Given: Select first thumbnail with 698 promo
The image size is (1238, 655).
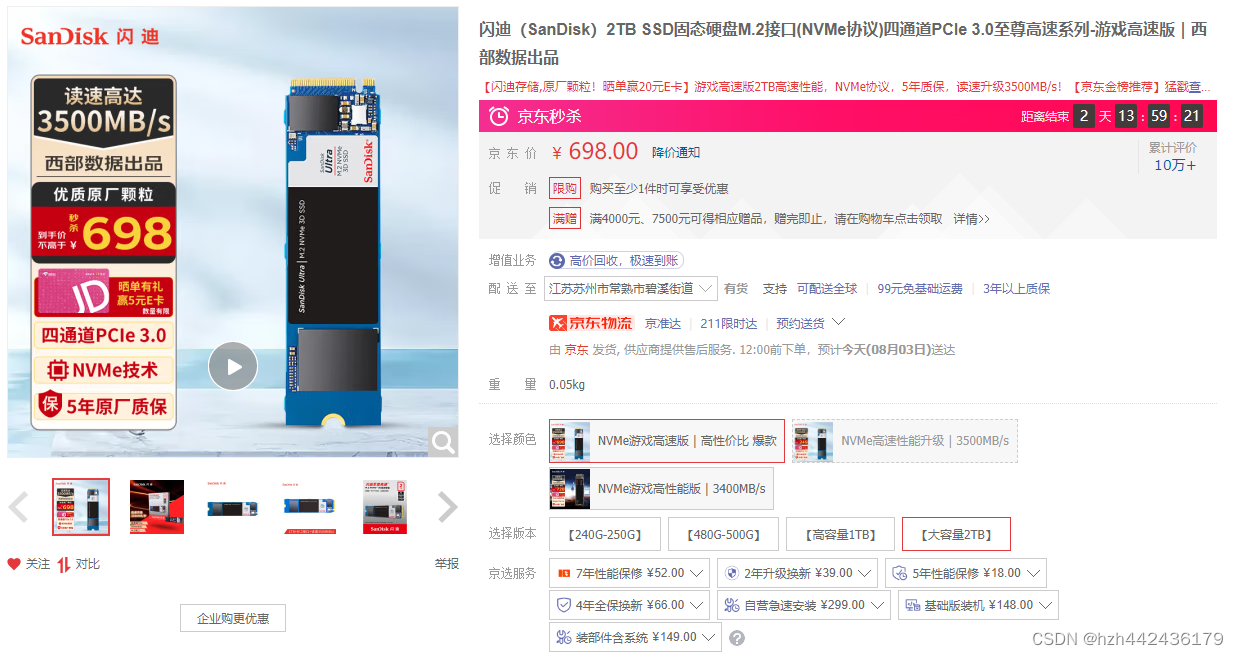Looking at the screenshot, I should click(x=81, y=507).
